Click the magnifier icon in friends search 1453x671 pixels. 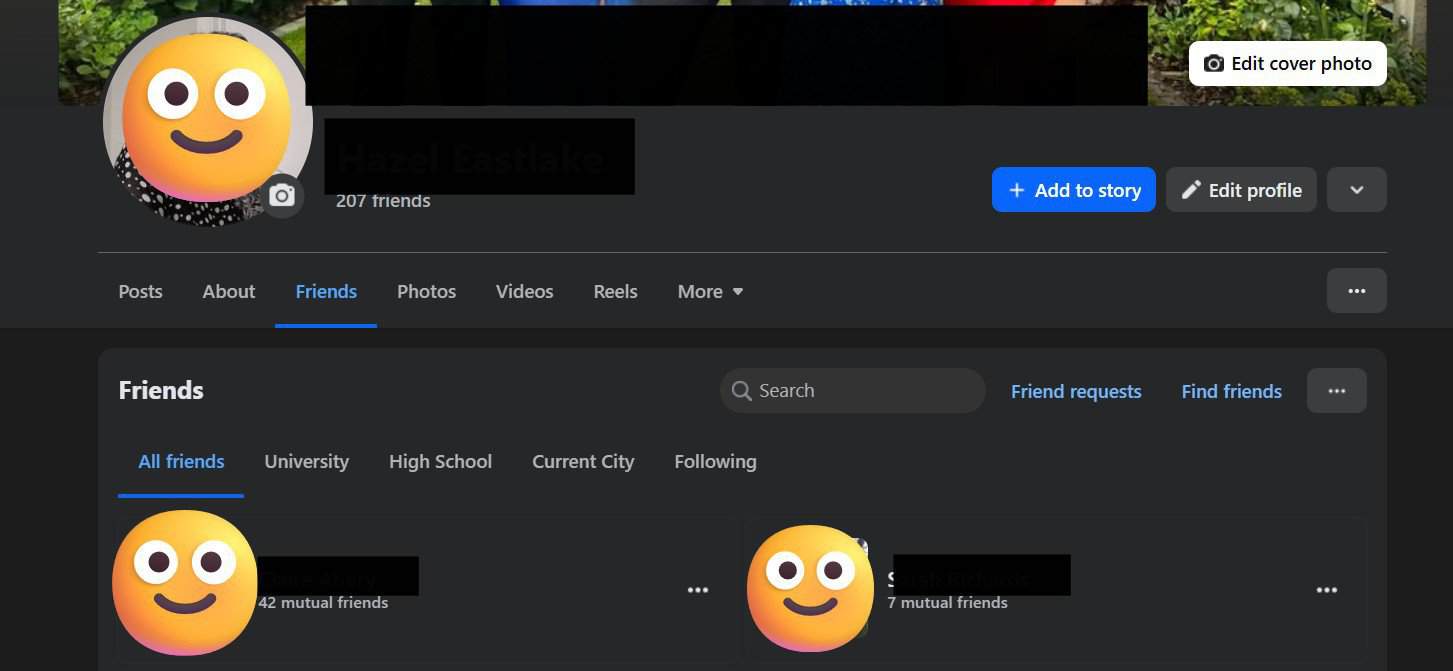(741, 391)
